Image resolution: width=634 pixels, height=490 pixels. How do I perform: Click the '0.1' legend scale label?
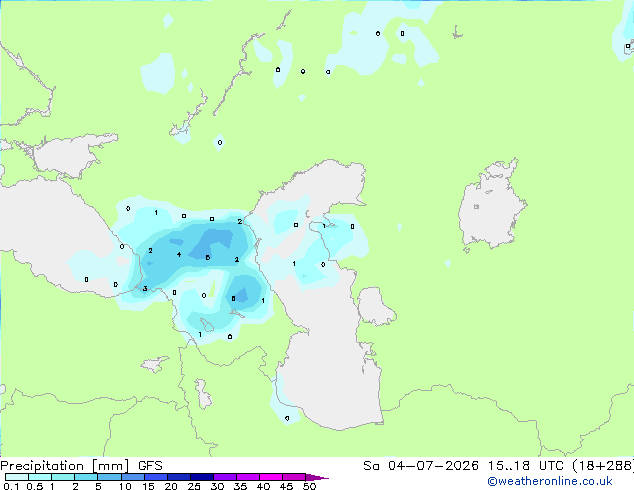(11, 486)
